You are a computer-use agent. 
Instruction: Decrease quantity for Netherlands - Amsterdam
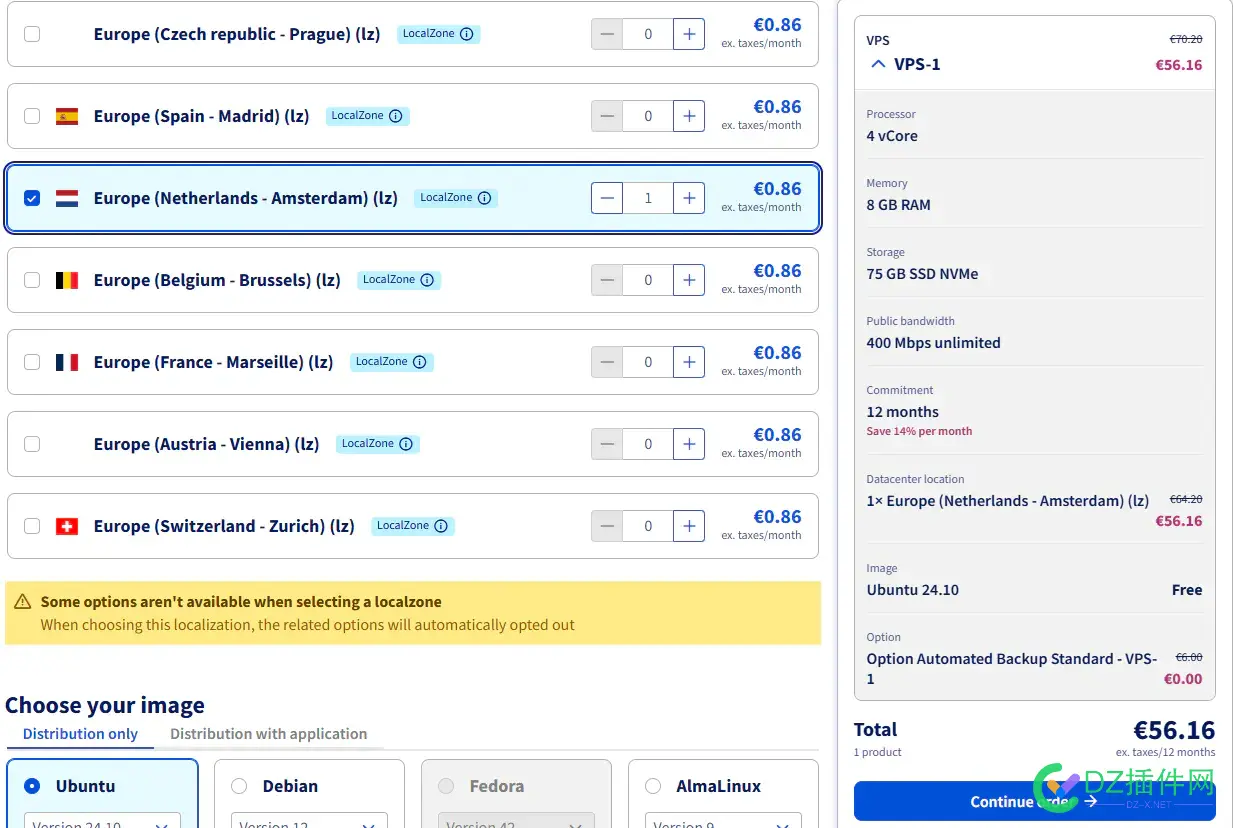coord(607,198)
